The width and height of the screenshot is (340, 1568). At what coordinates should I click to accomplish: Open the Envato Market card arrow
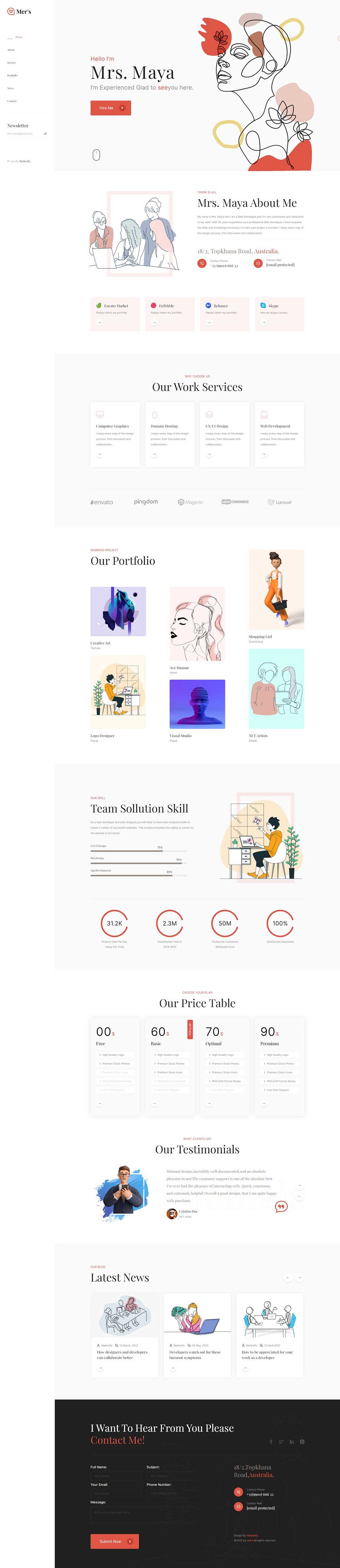pyautogui.click(x=99, y=323)
